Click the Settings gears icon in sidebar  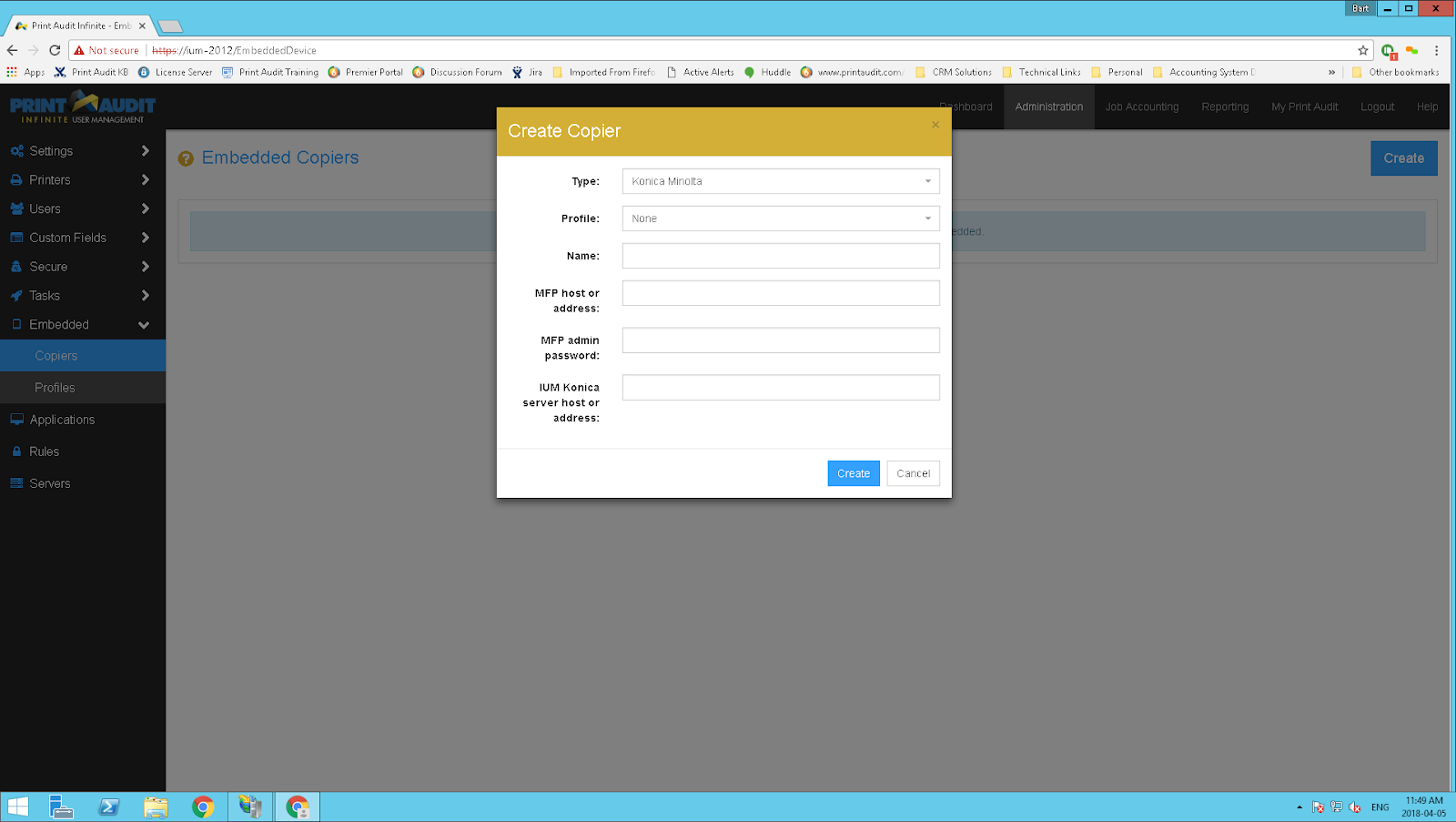16,151
